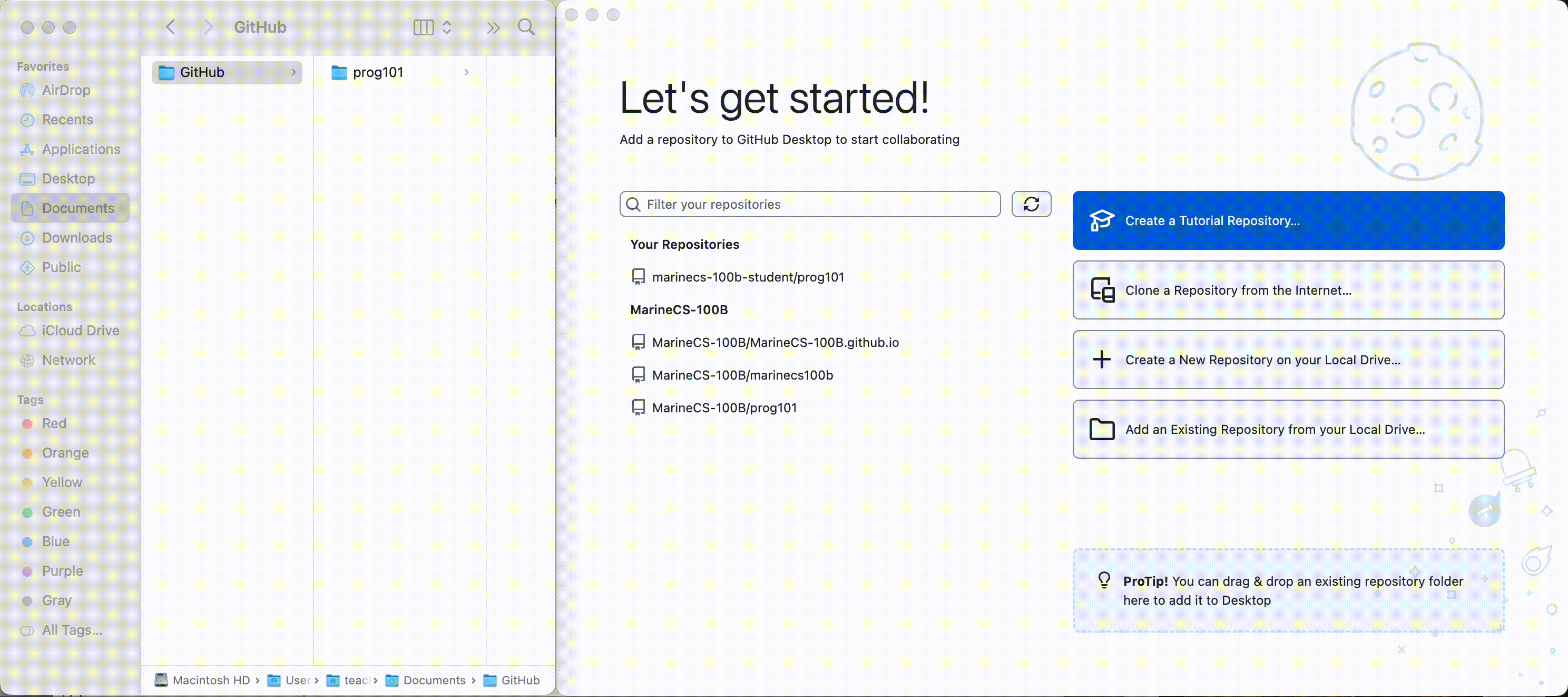
Task: Open AirDrop in Finder sidebar
Action: tap(70, 90)
